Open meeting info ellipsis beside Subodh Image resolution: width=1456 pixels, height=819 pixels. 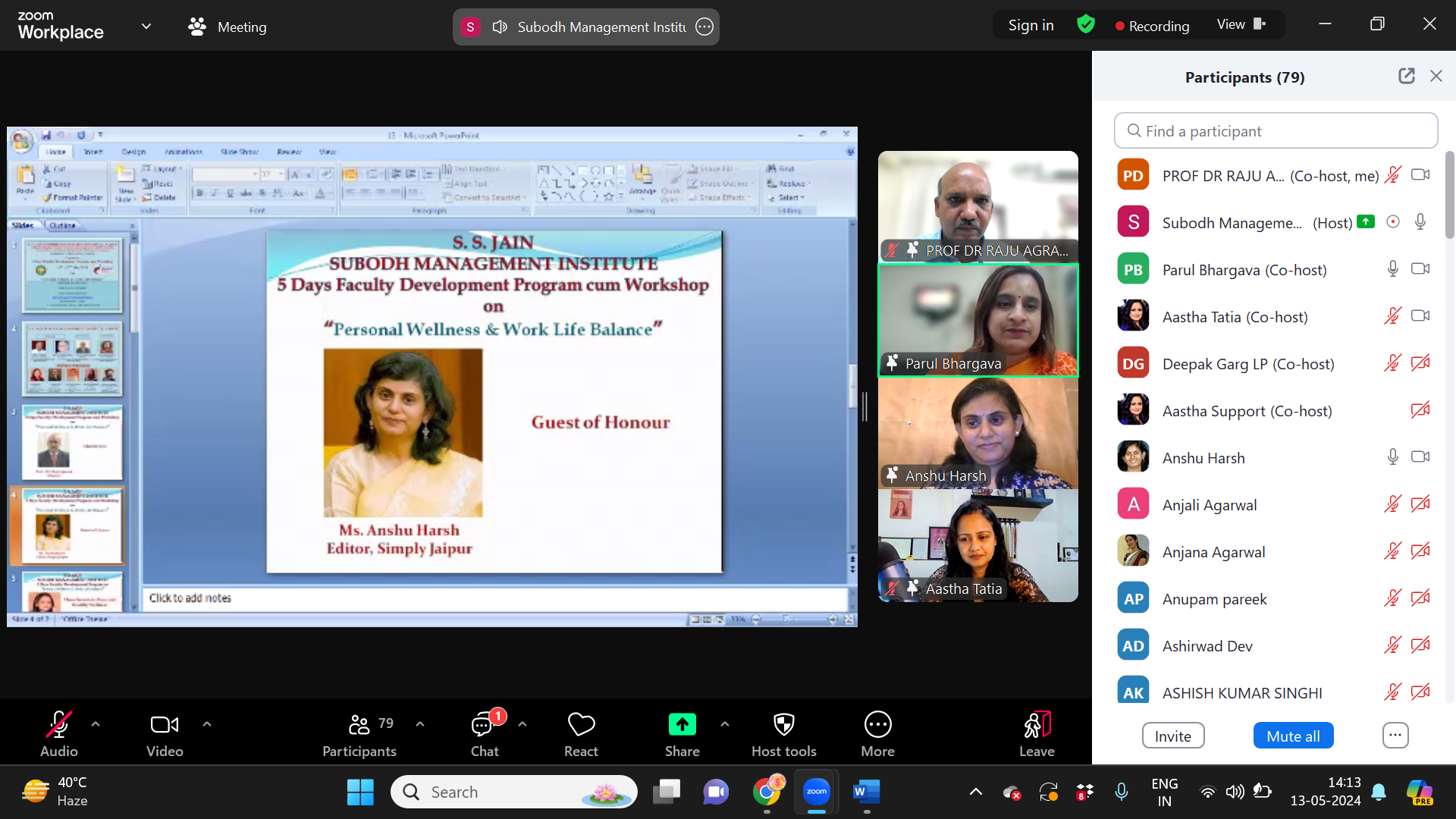coord(704,27)
